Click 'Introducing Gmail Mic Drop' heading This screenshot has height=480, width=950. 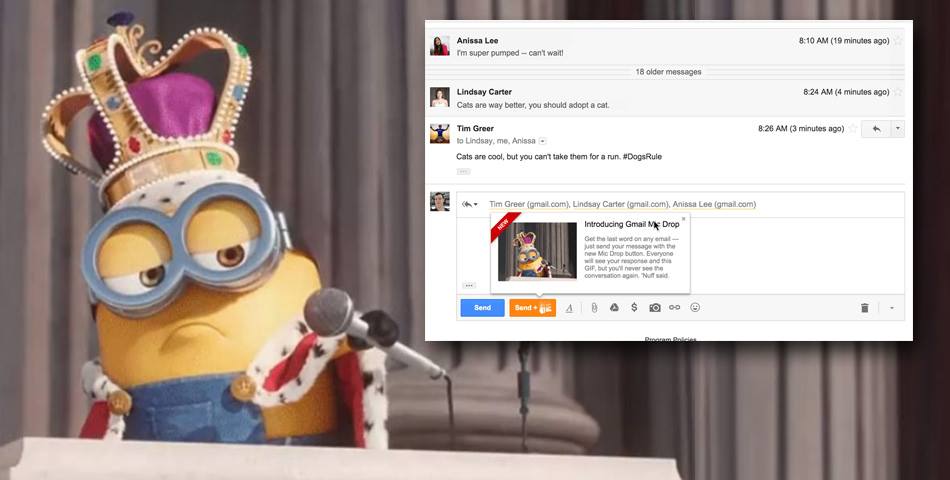(632, 225)
